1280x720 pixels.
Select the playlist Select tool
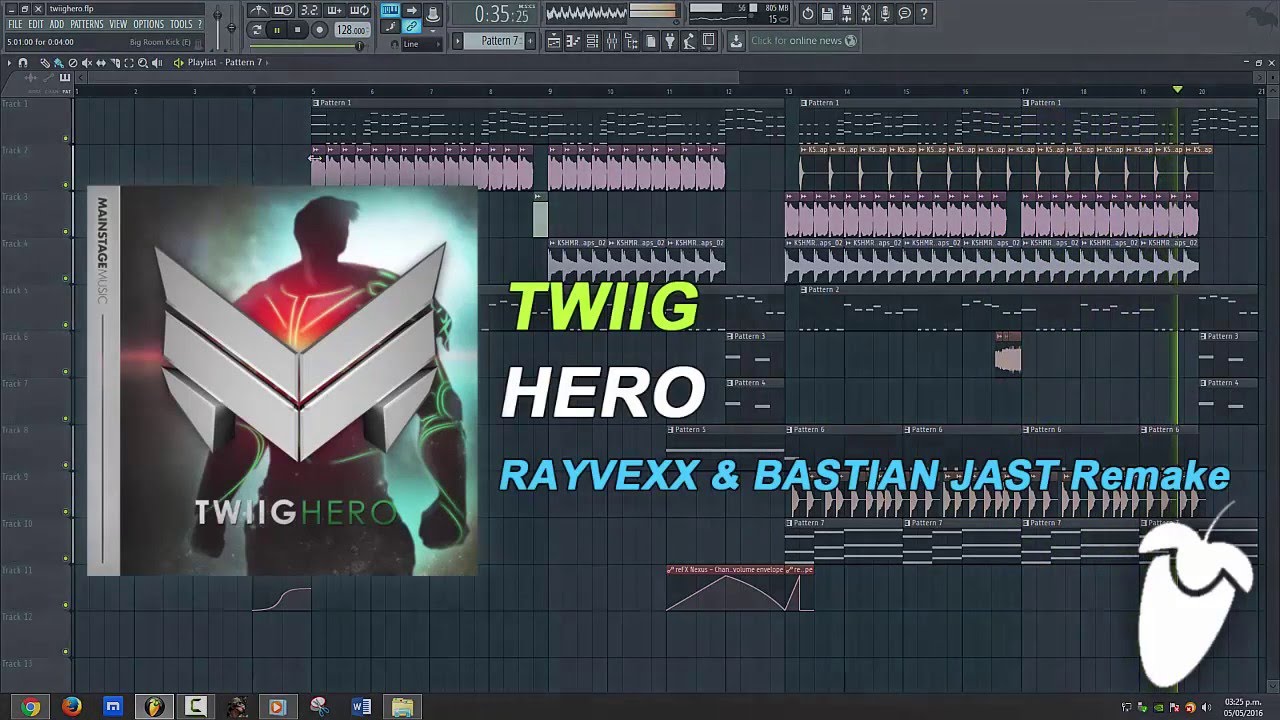[129, 63]
